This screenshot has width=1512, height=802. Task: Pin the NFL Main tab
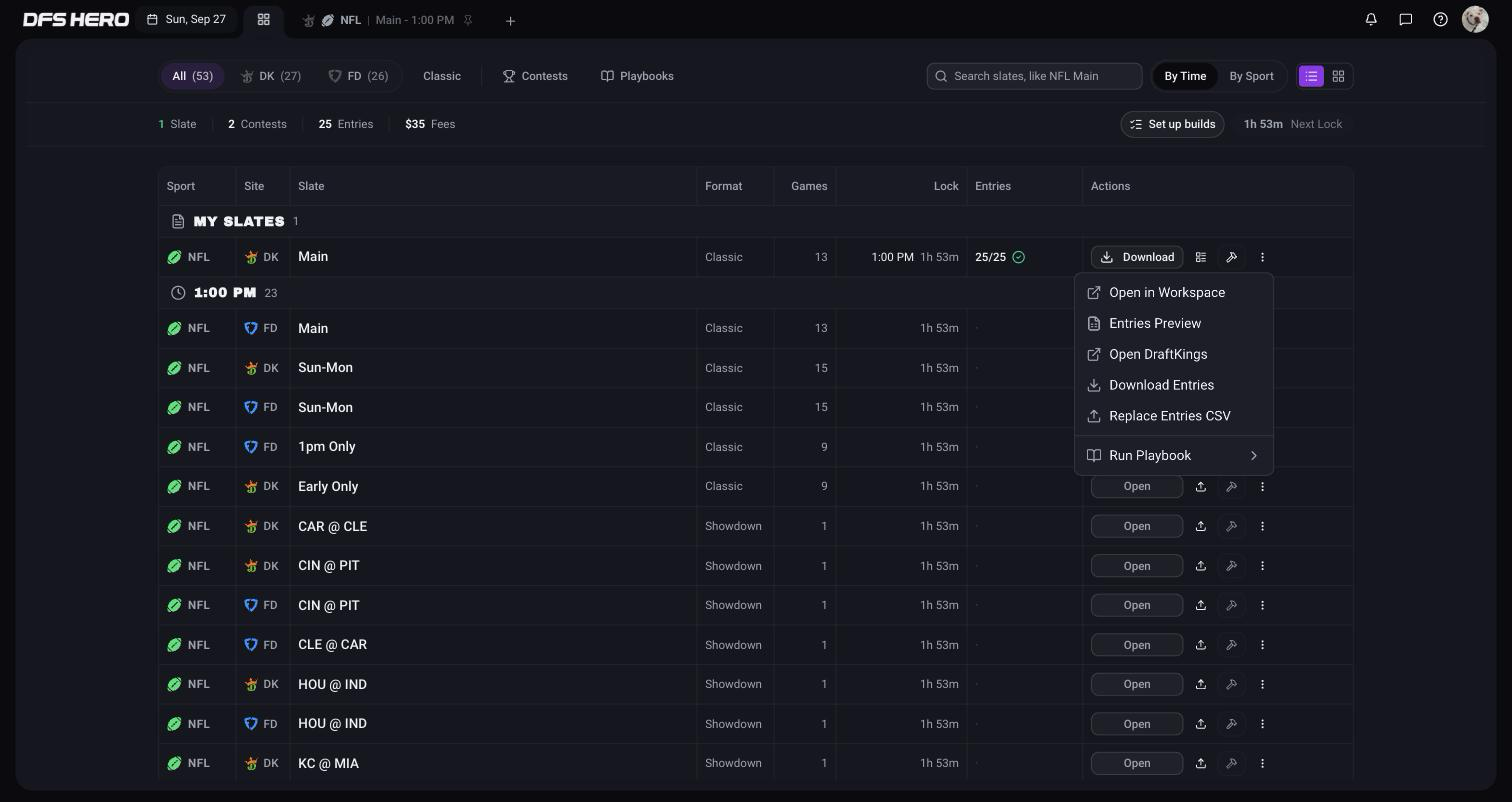pos(468,20)
